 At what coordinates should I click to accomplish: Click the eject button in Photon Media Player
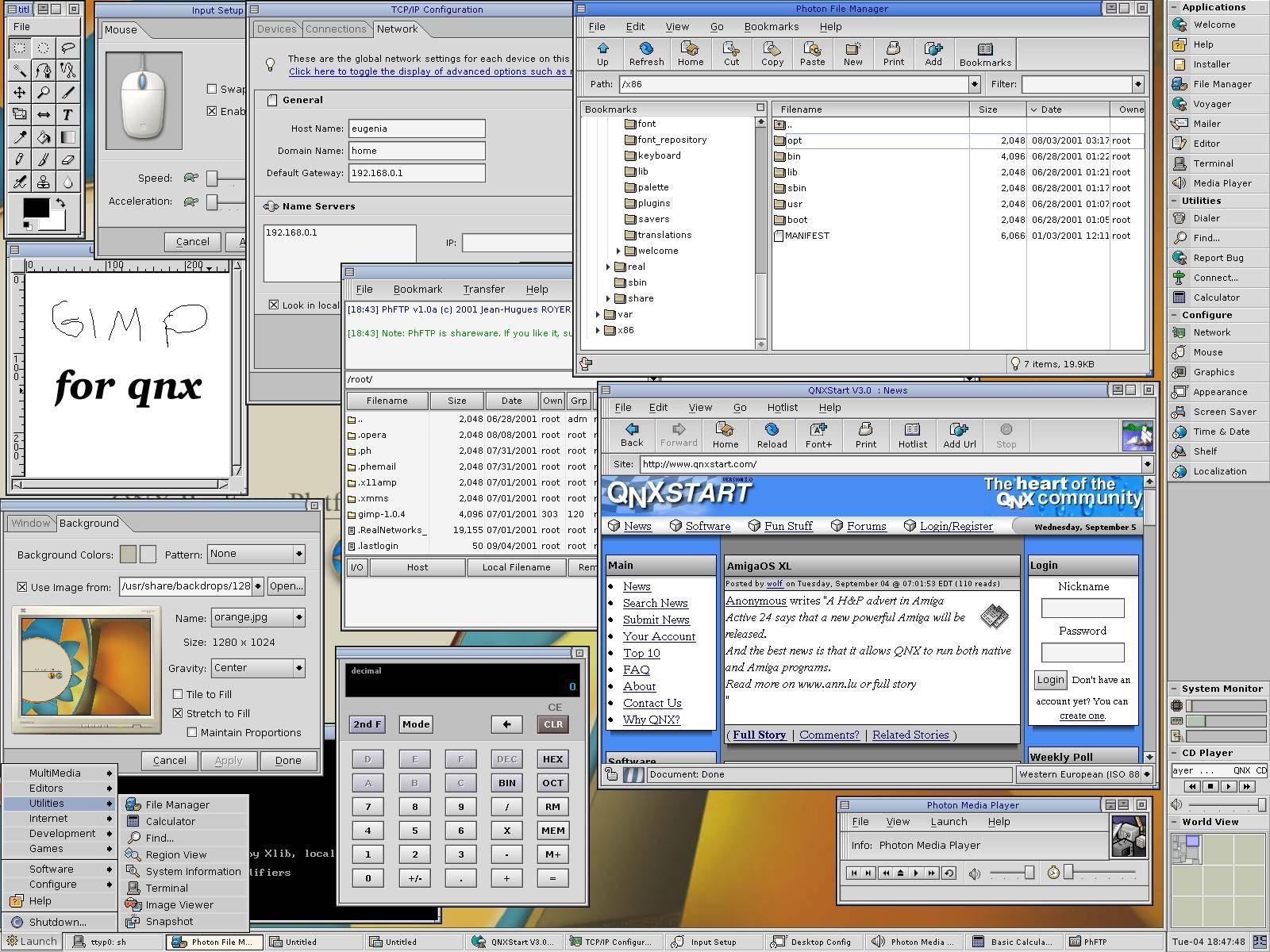coord(901,873)
